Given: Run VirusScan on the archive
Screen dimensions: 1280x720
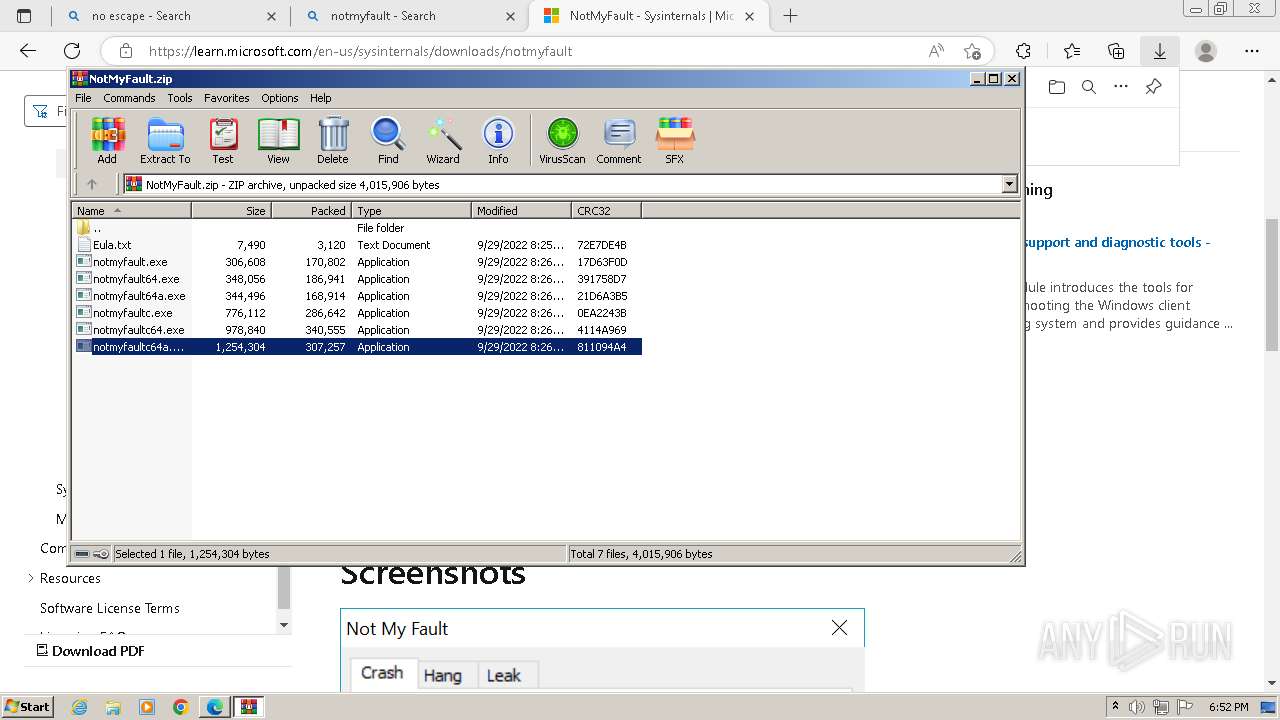Looking at the screenshot, I should coord(562,141).
